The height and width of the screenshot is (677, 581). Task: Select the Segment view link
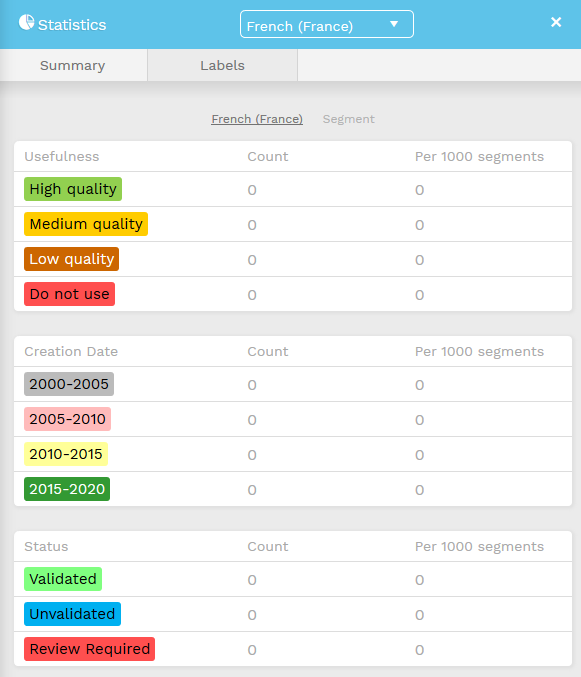pyautogui.click(x=348, y=119)
